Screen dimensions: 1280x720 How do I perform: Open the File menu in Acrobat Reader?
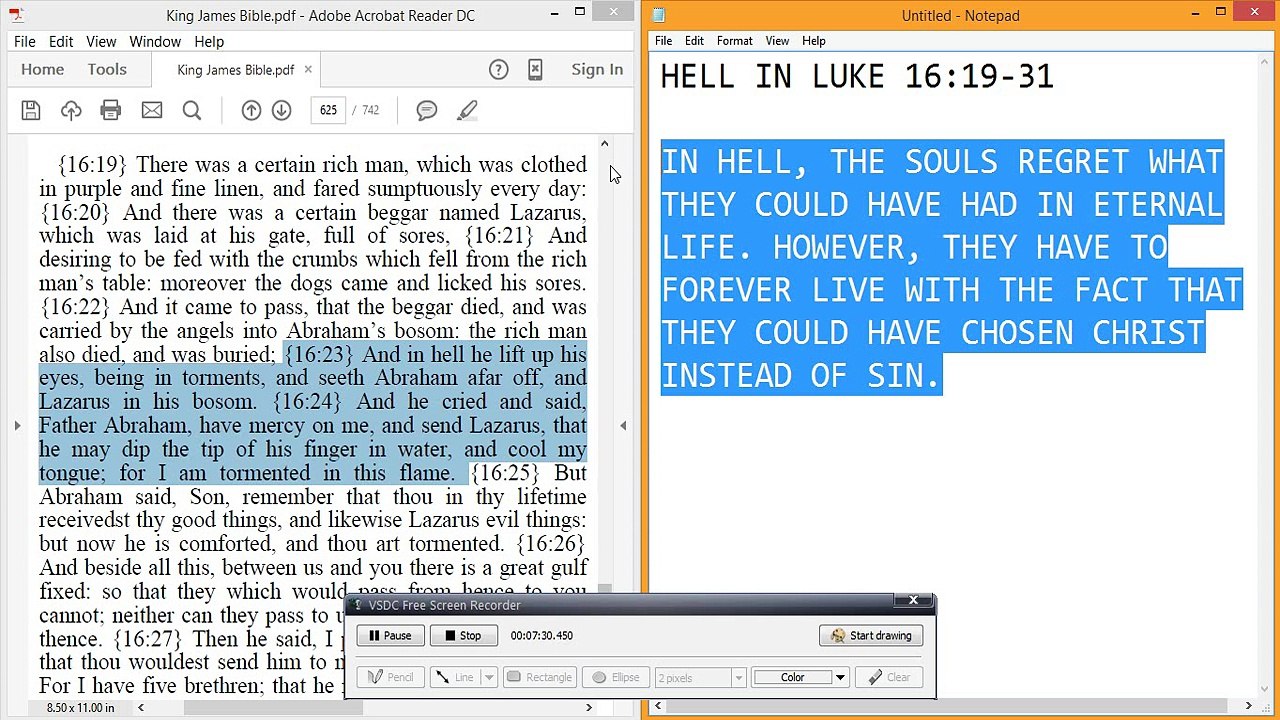tap(25, 41)
